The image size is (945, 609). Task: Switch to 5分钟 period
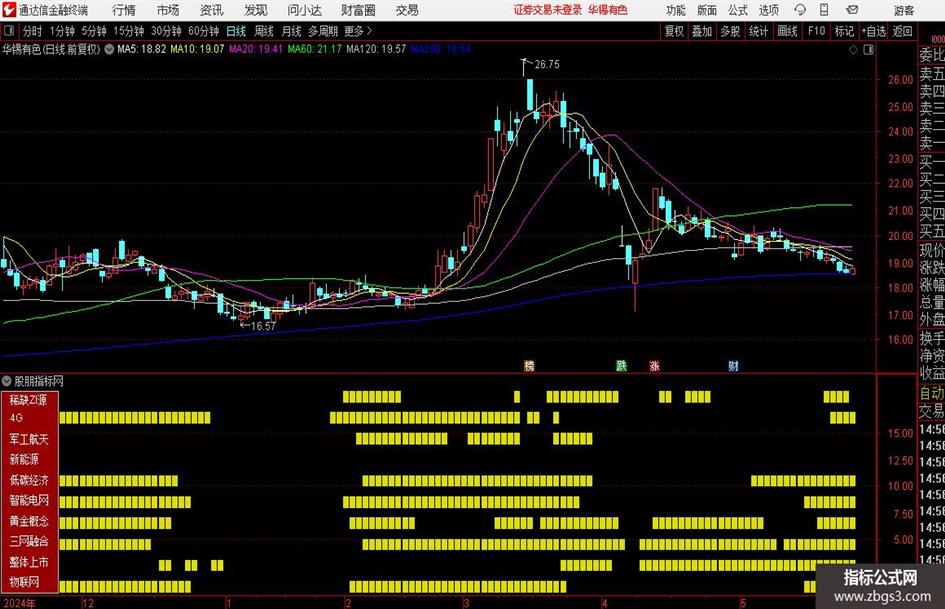93,31
